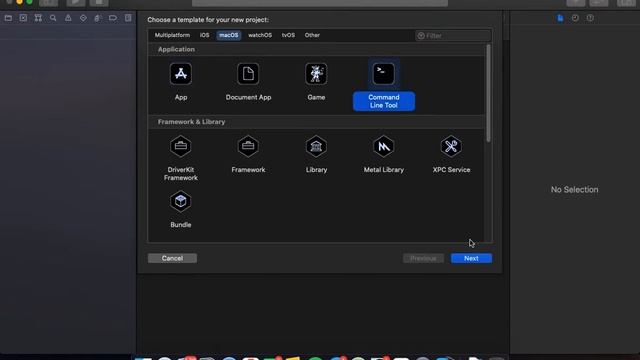Screen dimensions: 640x360
Task: Switch to the iOS tab
Action: (204, 35)
